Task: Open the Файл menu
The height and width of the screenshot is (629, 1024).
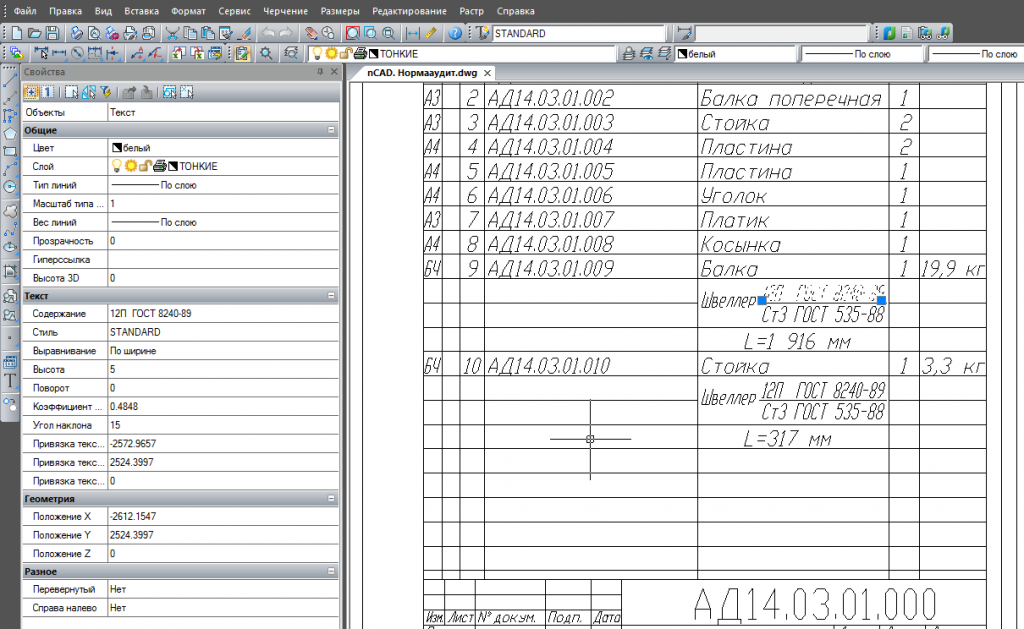Action: (25, 11)
